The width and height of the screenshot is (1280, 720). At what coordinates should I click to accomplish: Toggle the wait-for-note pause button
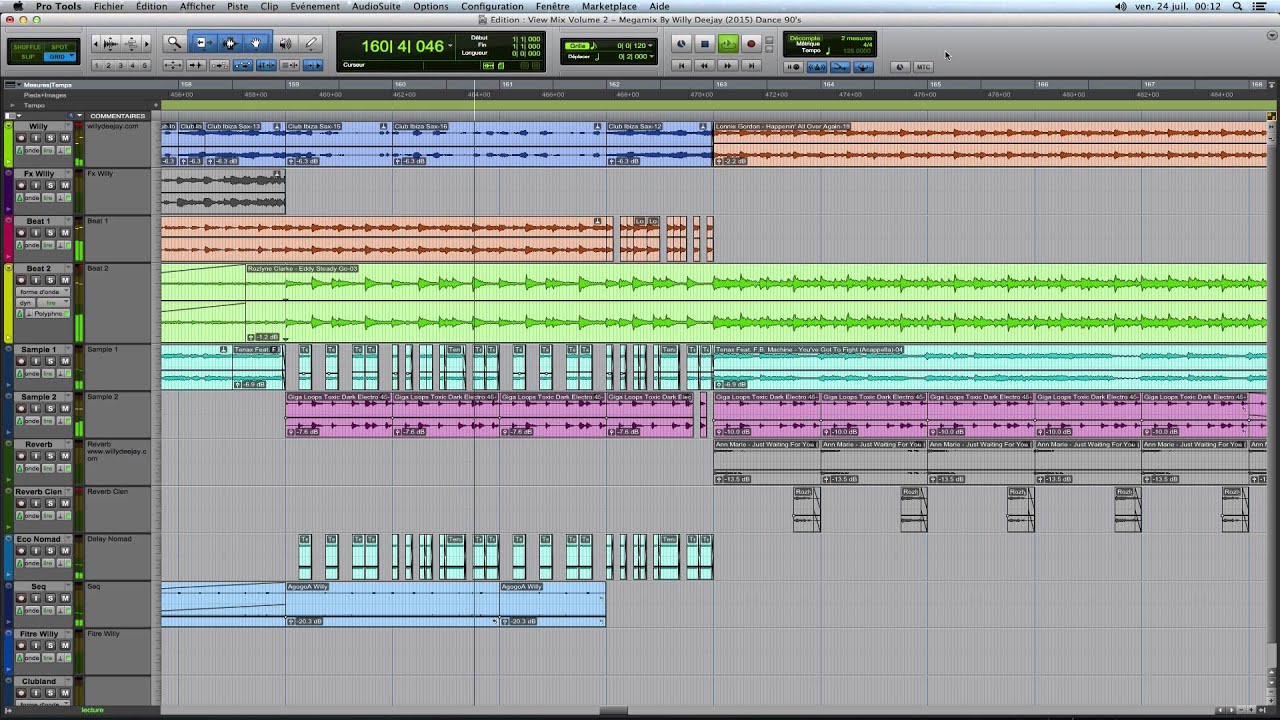click(793, 67)
